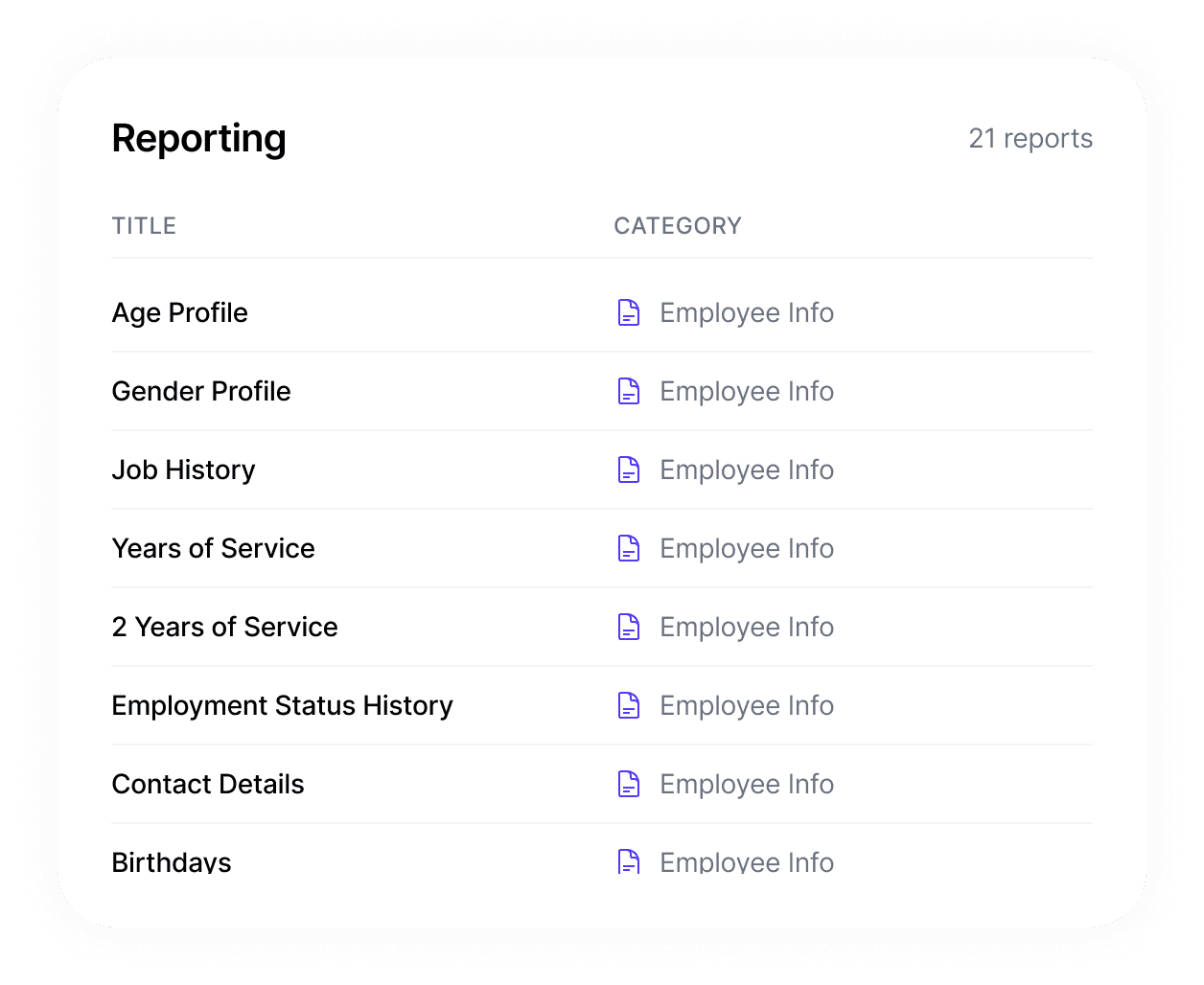Click the Employee Info label on Age Profile row
The image size is (1204, 985).
747,312
